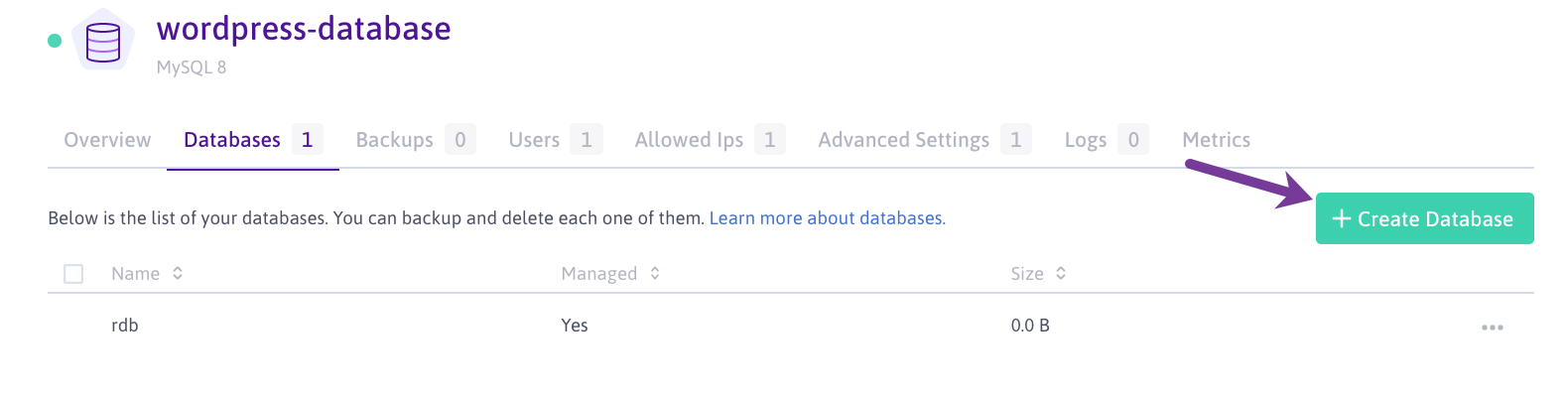1568x401 pixels.
Task: Sort by Size column arrows
Action: coord(1061,273)
